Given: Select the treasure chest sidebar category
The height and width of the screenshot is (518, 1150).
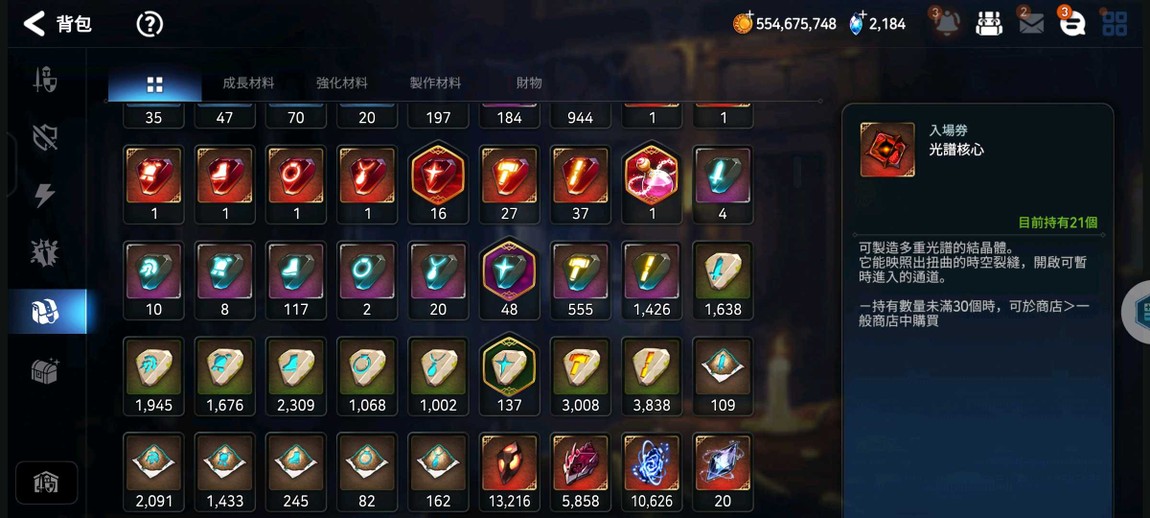Looking at the screenshot, I should point(45,371).
